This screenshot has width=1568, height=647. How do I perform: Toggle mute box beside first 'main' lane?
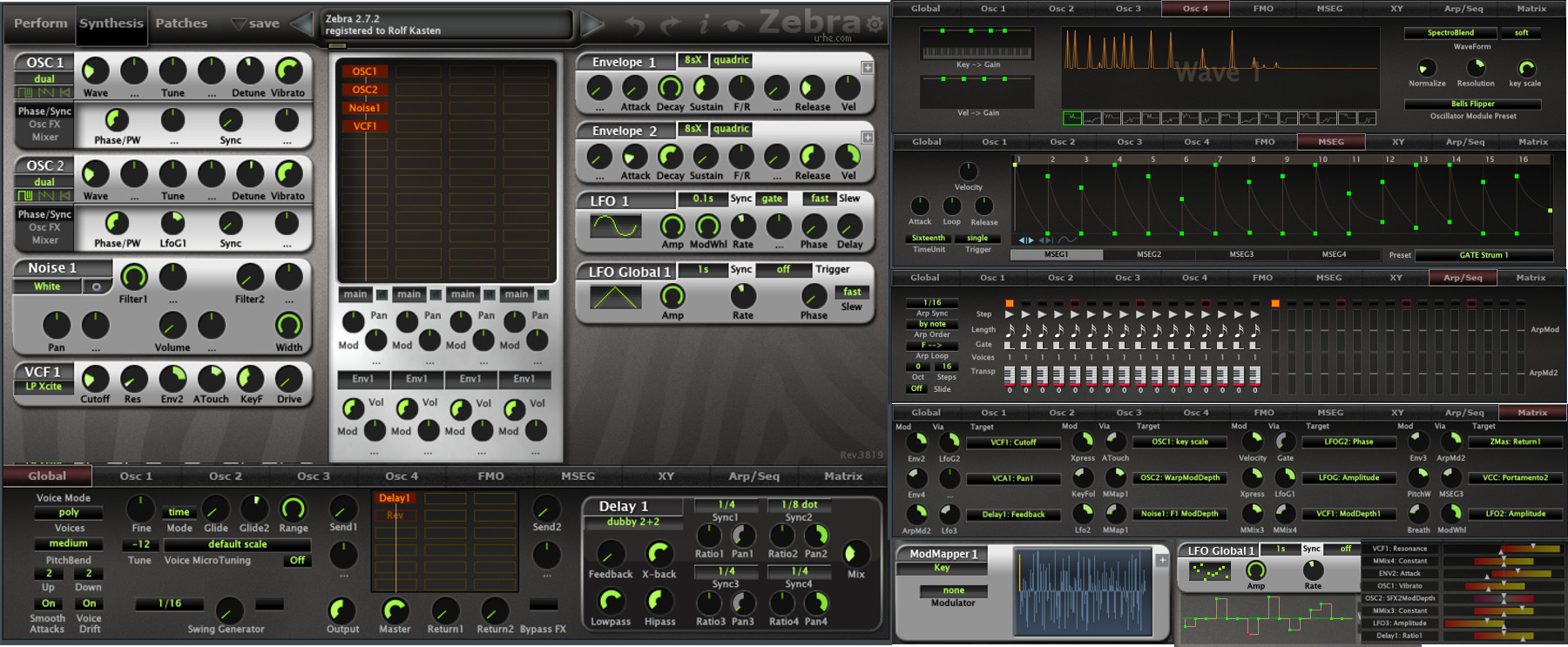382,294
